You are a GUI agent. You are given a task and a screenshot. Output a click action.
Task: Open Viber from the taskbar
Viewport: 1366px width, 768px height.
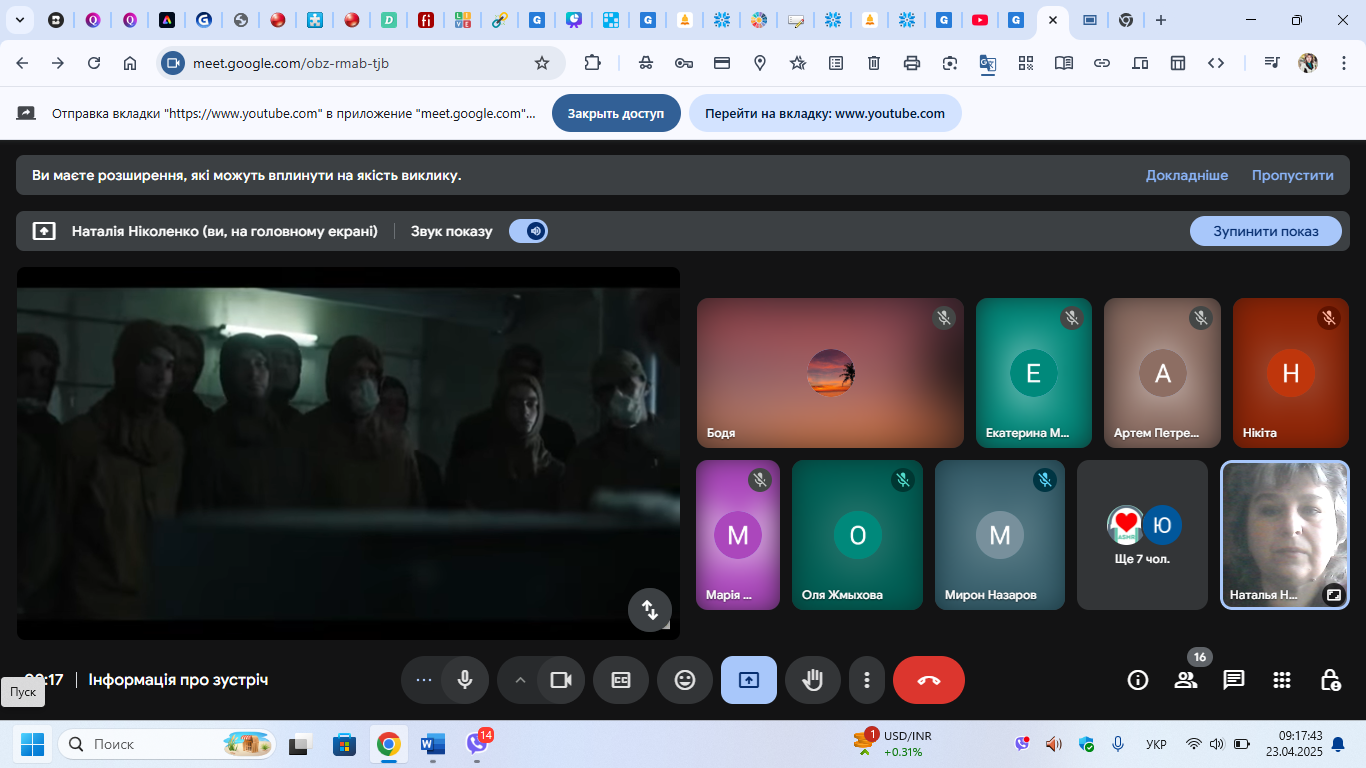pyautogui.click(x=477, y=744)
